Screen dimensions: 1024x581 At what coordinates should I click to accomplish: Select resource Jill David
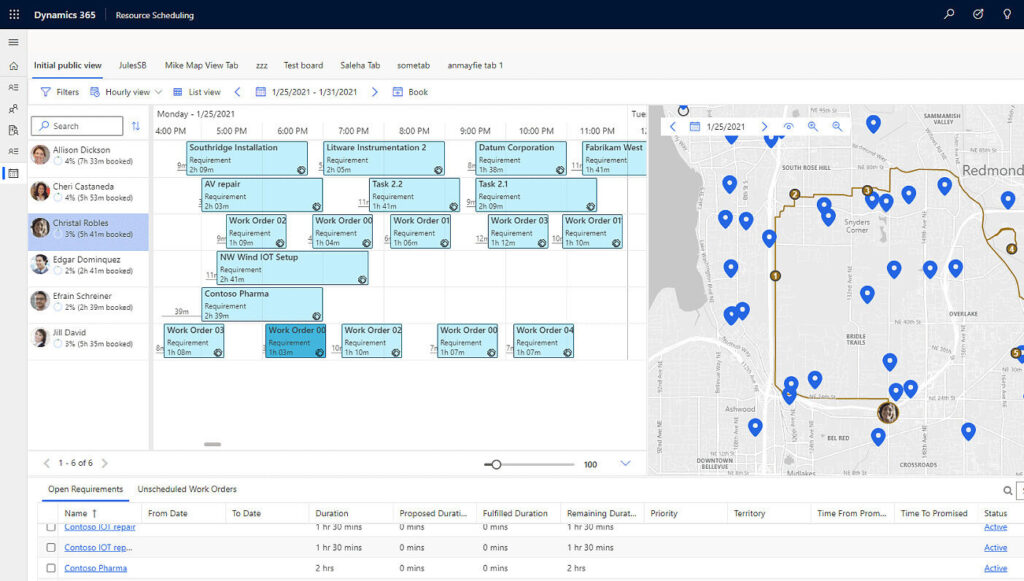(x=88, y=341)
